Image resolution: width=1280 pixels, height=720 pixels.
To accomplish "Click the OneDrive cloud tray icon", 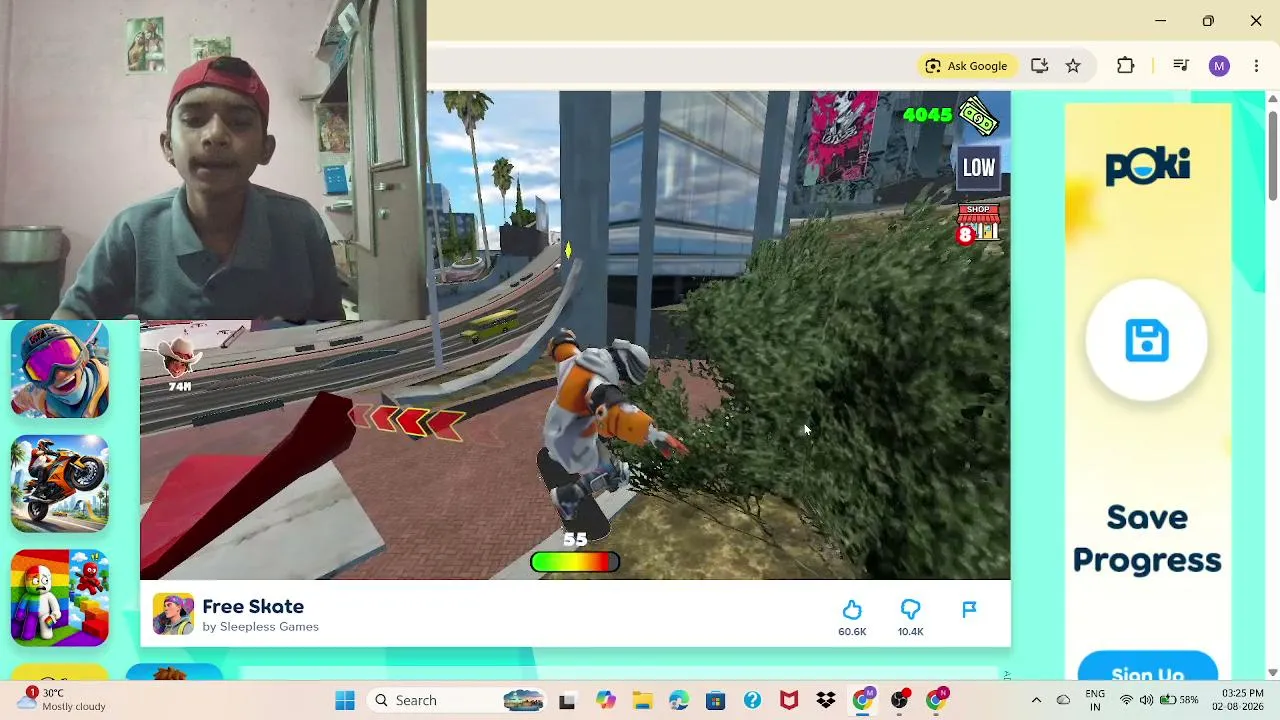I will tap(1063, 700).
